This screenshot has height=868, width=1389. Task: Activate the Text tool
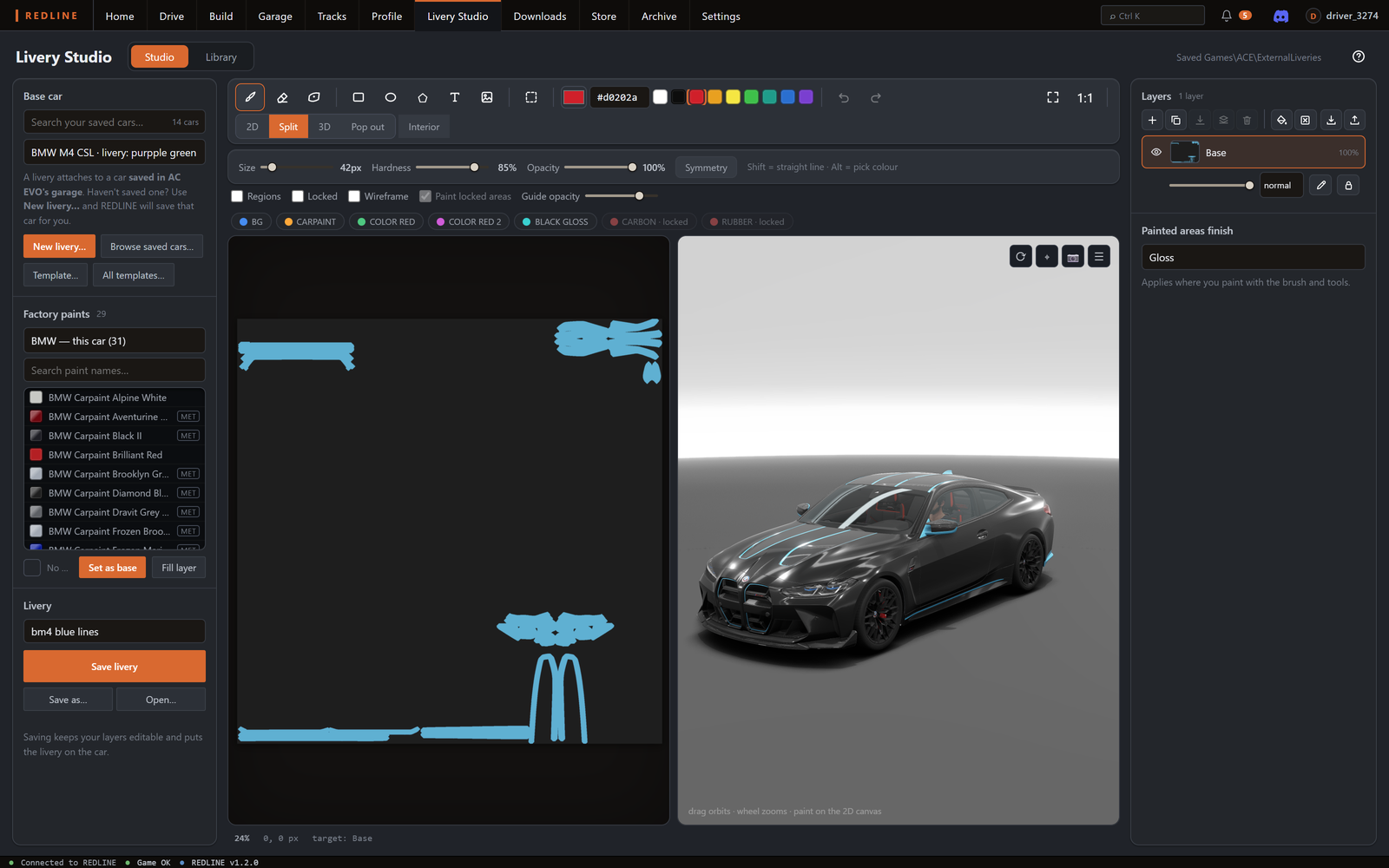tap(455, 97)
